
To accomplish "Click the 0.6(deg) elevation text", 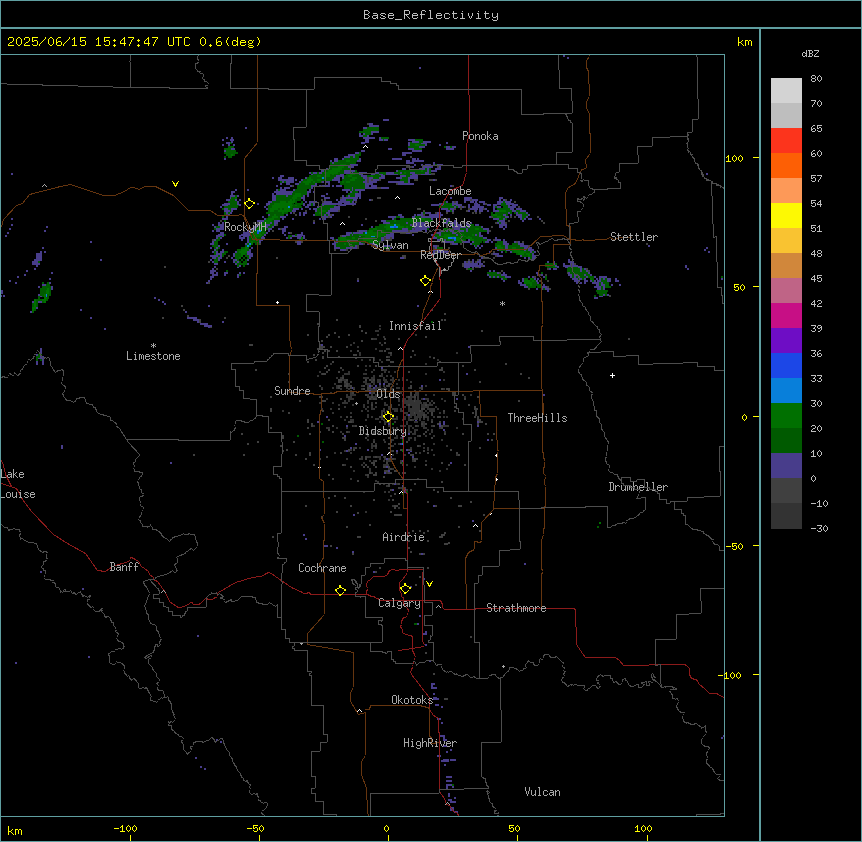I will pyautogui.click(x=230, y=42).
